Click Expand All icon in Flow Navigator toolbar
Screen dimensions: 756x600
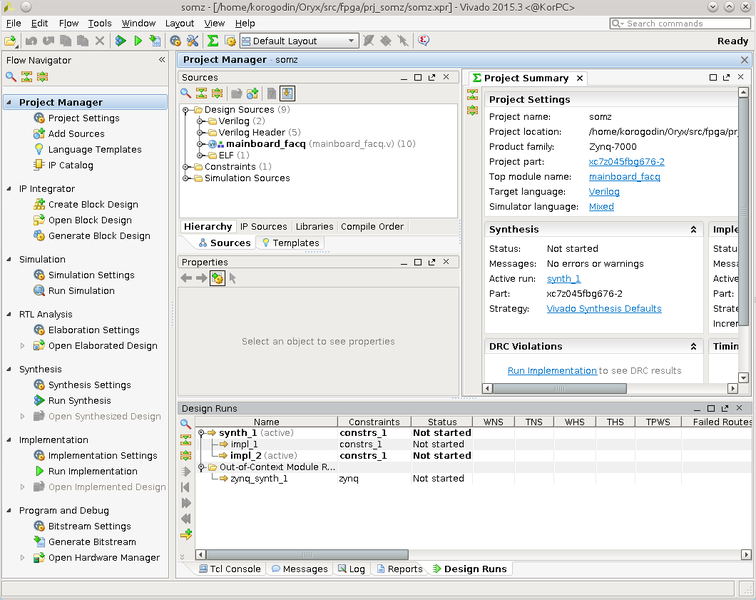42,77
